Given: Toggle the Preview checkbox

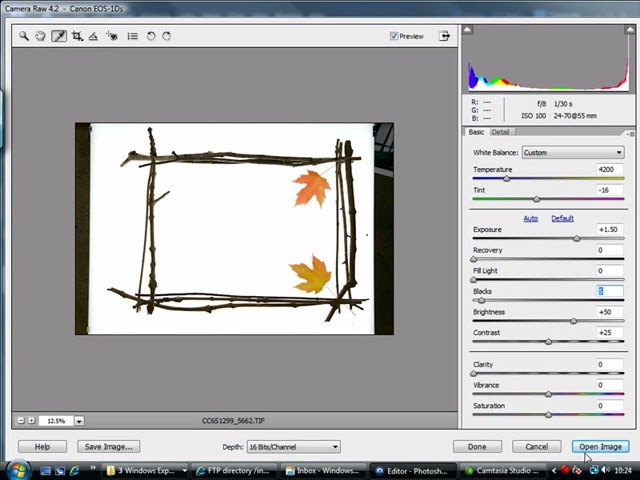Looking at the screenshot, I should coord(393,36).
